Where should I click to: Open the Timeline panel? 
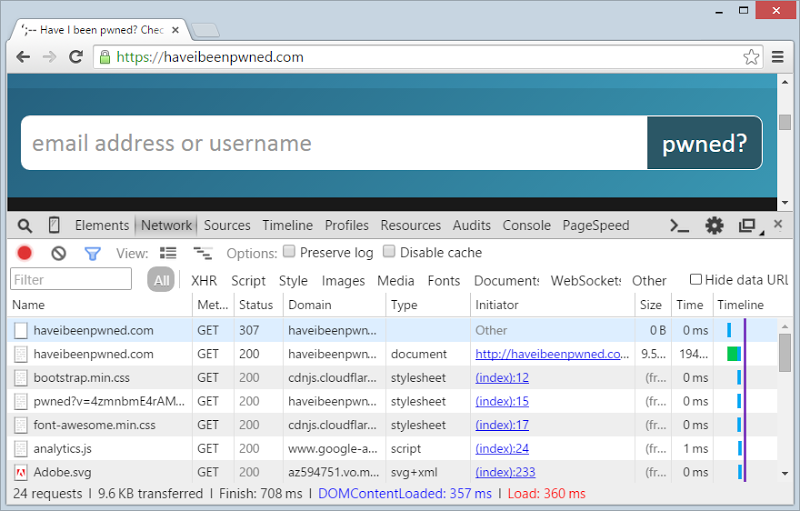[x=288, y=225]
